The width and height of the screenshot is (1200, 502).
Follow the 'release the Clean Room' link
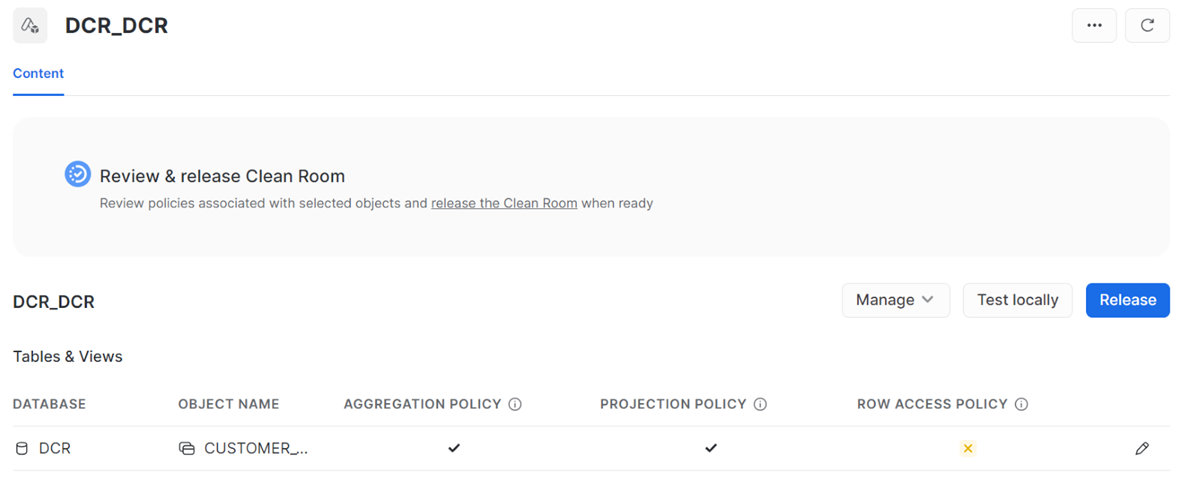tap(504, 203)
